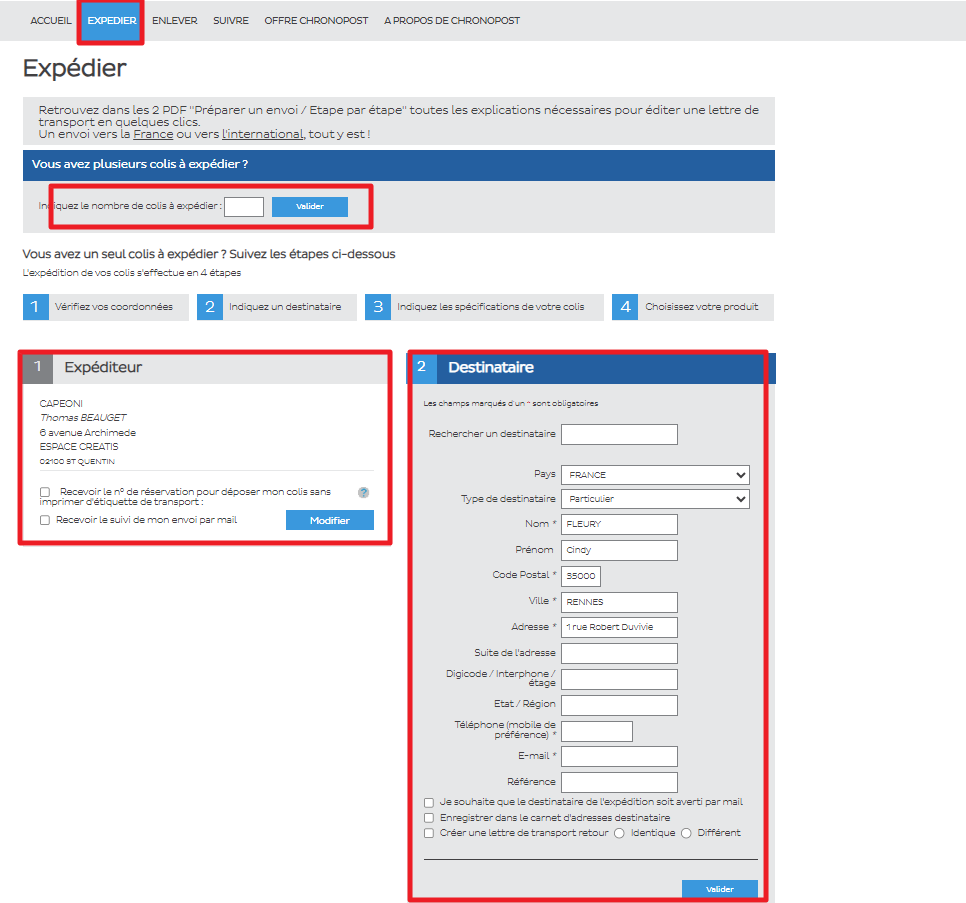The width and height of the screenshot is (966, 903).
Task: Check Enregistrer dans le carnet d'adresses destinataire
Action: point(429,818)
